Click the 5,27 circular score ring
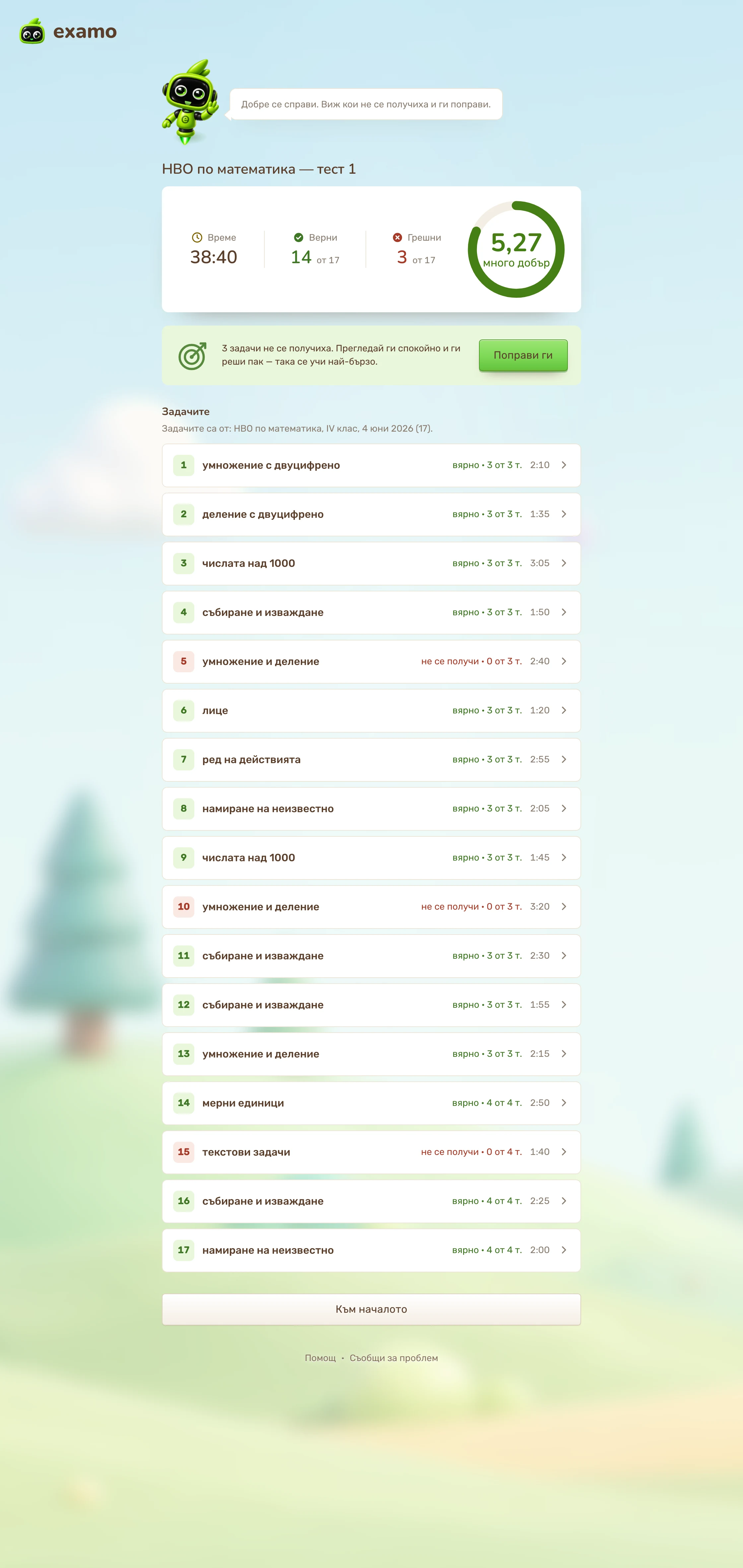The width and height of the screenshot is (743, 1568). point(516,250)
